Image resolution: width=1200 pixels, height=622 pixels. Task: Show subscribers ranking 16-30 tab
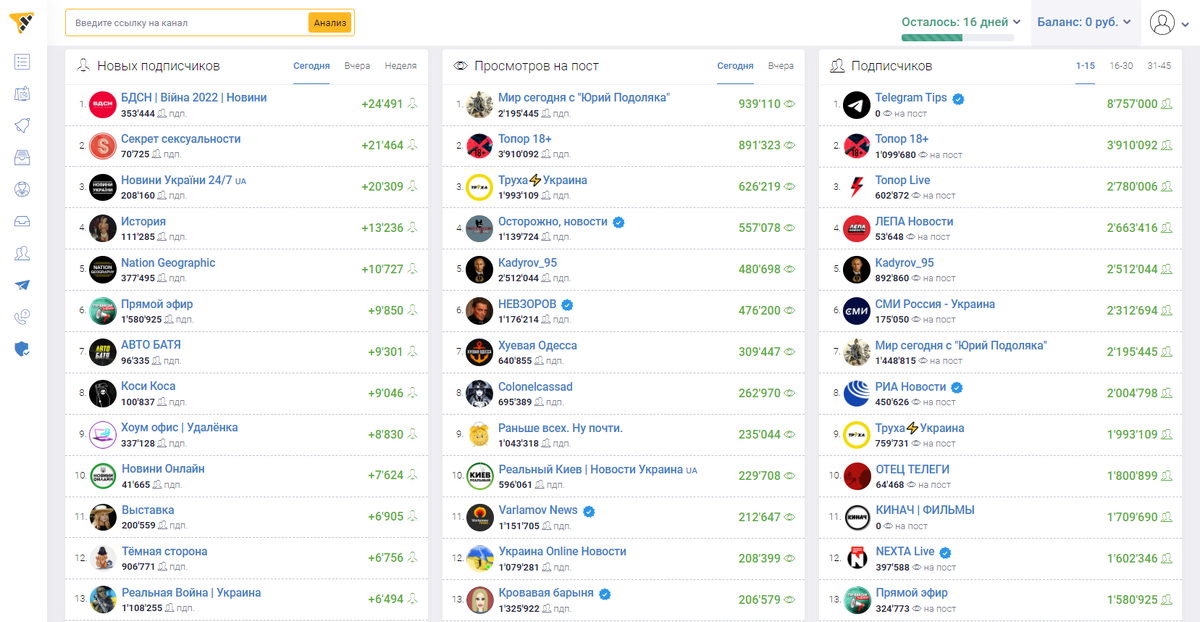(x=1121, y=66)
